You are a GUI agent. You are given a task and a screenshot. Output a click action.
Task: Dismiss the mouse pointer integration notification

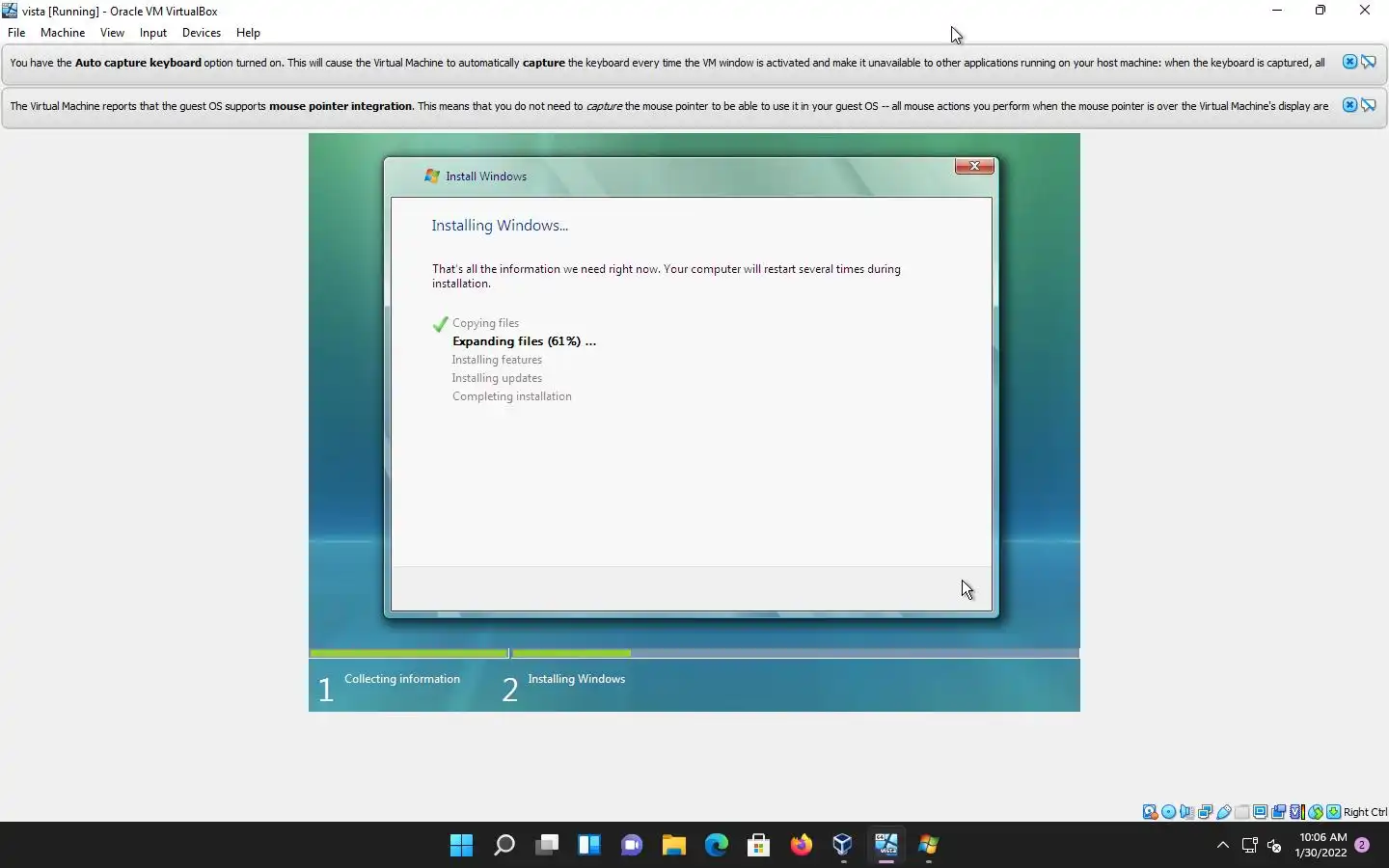1349,105
